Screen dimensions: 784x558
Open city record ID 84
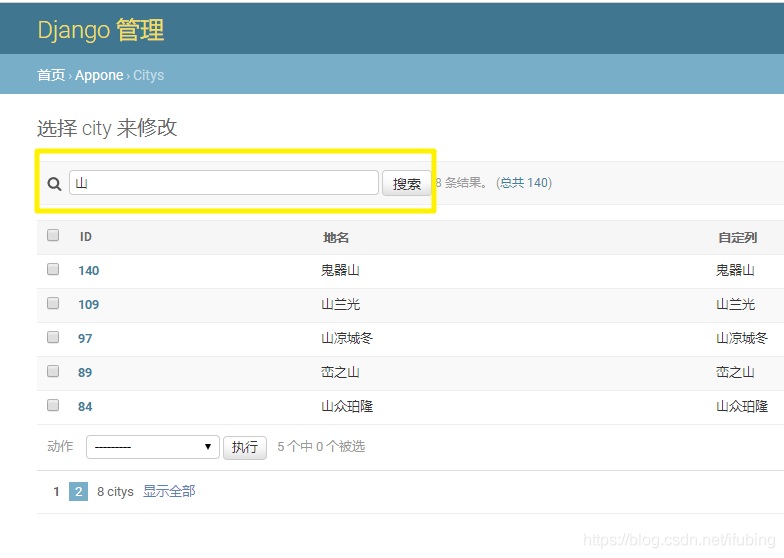click(85, 406)
